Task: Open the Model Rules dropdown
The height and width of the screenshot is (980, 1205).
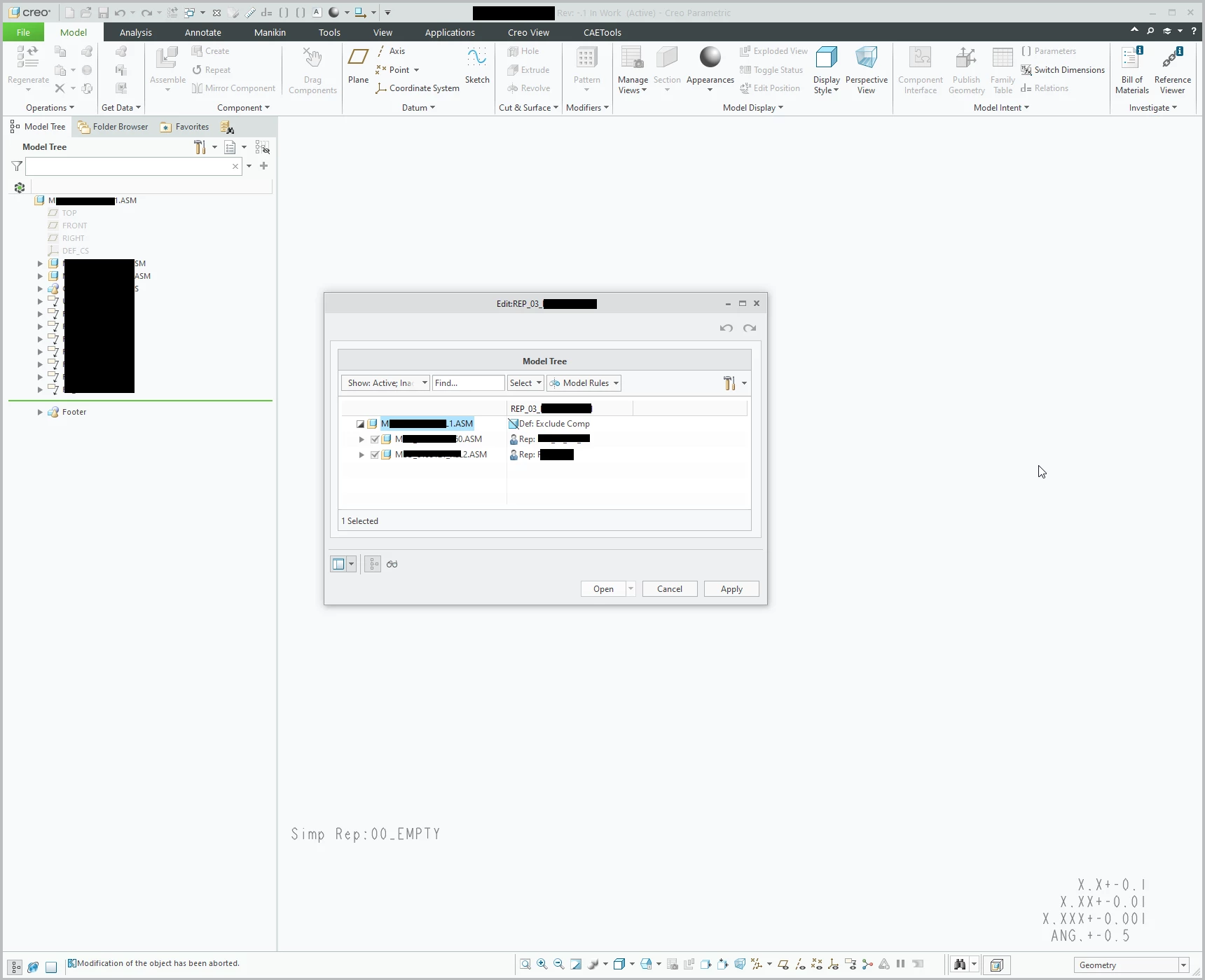Action: point(584,383)
